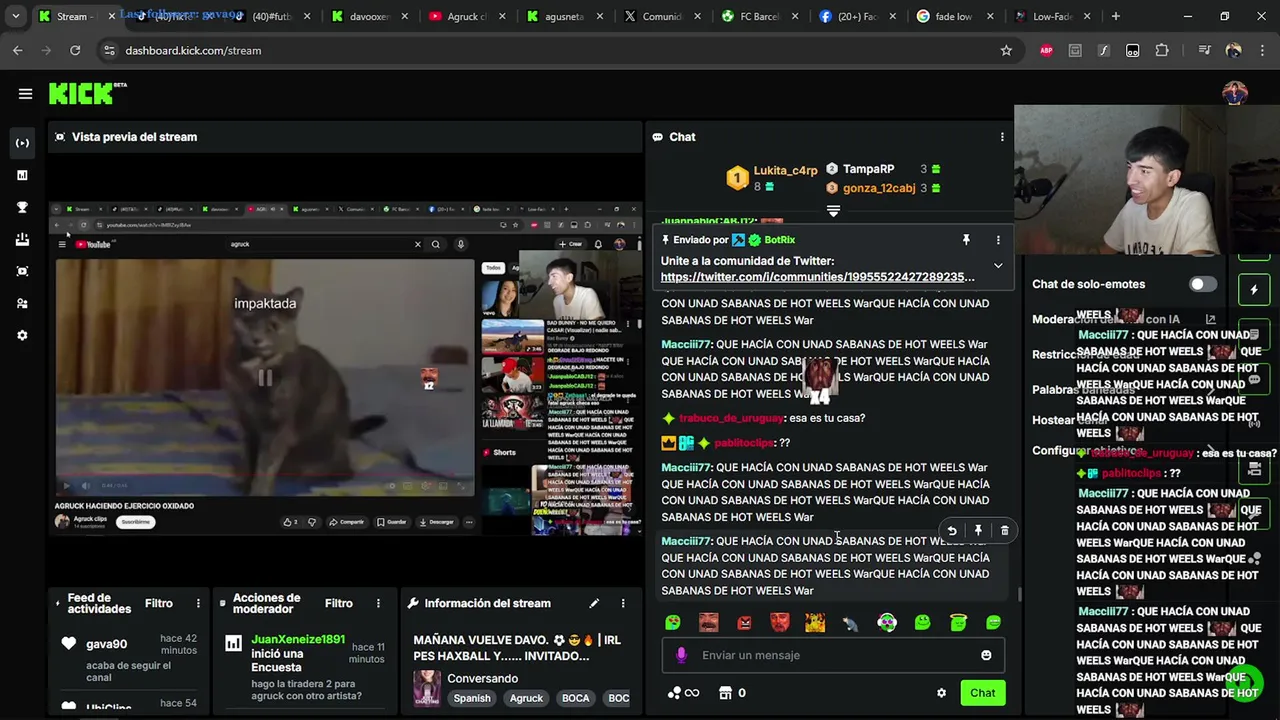Click the Agruck tag chip
The width and height of the screenshot is (1280, 720).
(x=526, y=698)
